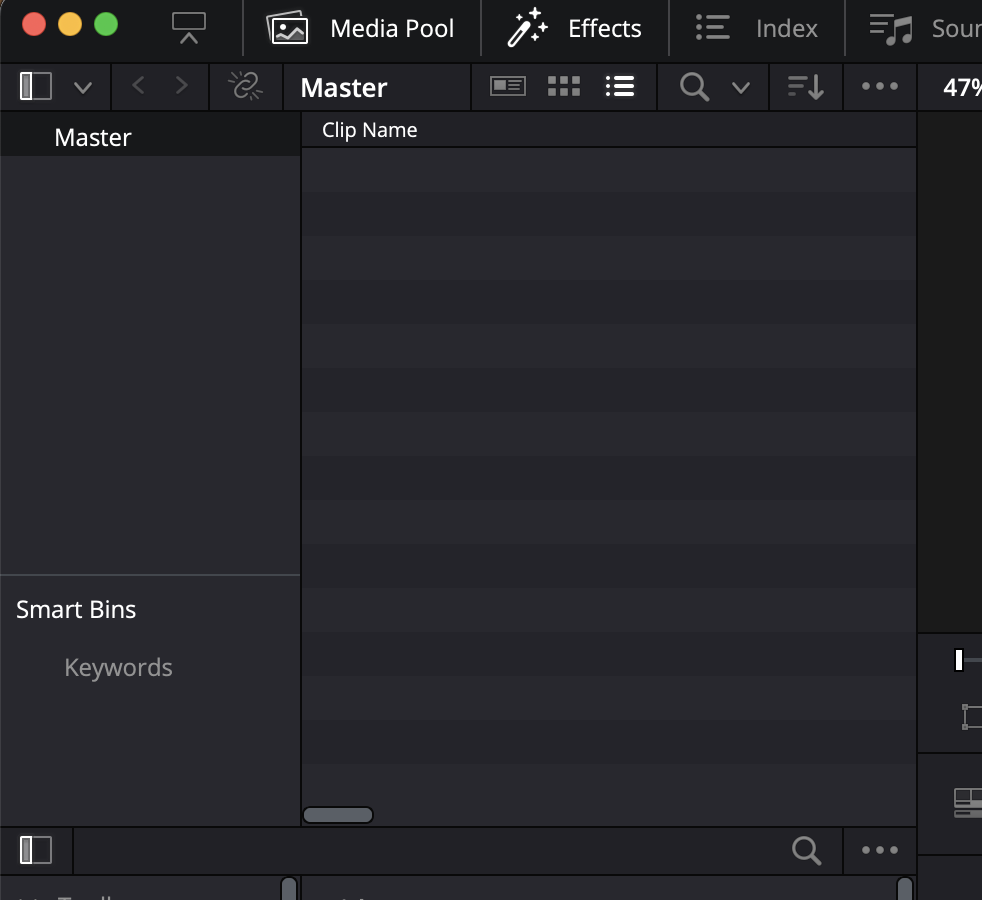Open the Effects panel
982x900 pixels.
coord(574,28)
